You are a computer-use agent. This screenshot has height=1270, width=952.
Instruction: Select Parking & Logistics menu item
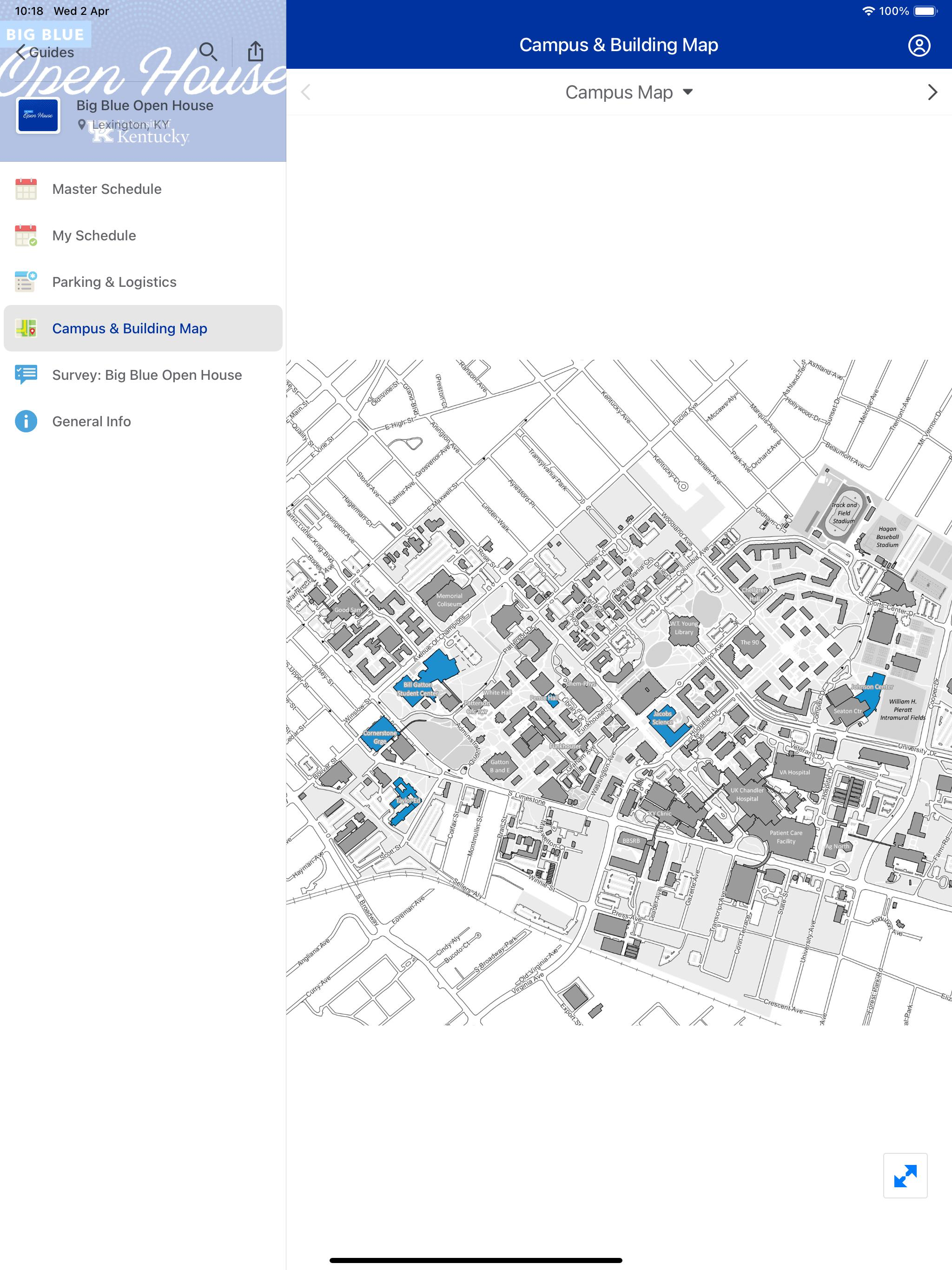[x=114, y=282]
